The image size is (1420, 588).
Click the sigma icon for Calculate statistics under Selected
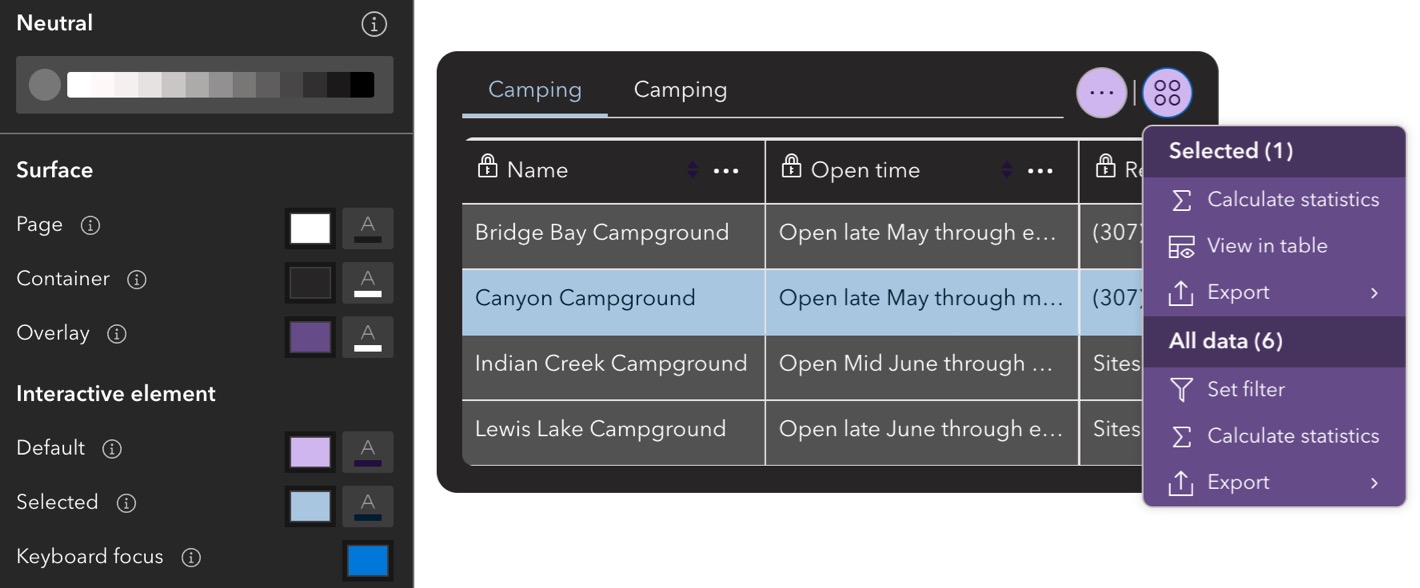click(1181, 199)
